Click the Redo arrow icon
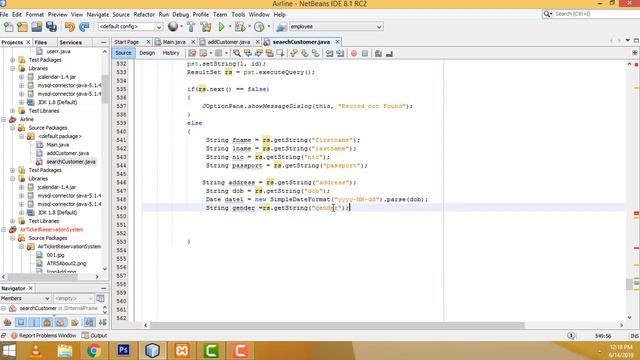This screenshot has height=360, width=640. tap(84, 27)
